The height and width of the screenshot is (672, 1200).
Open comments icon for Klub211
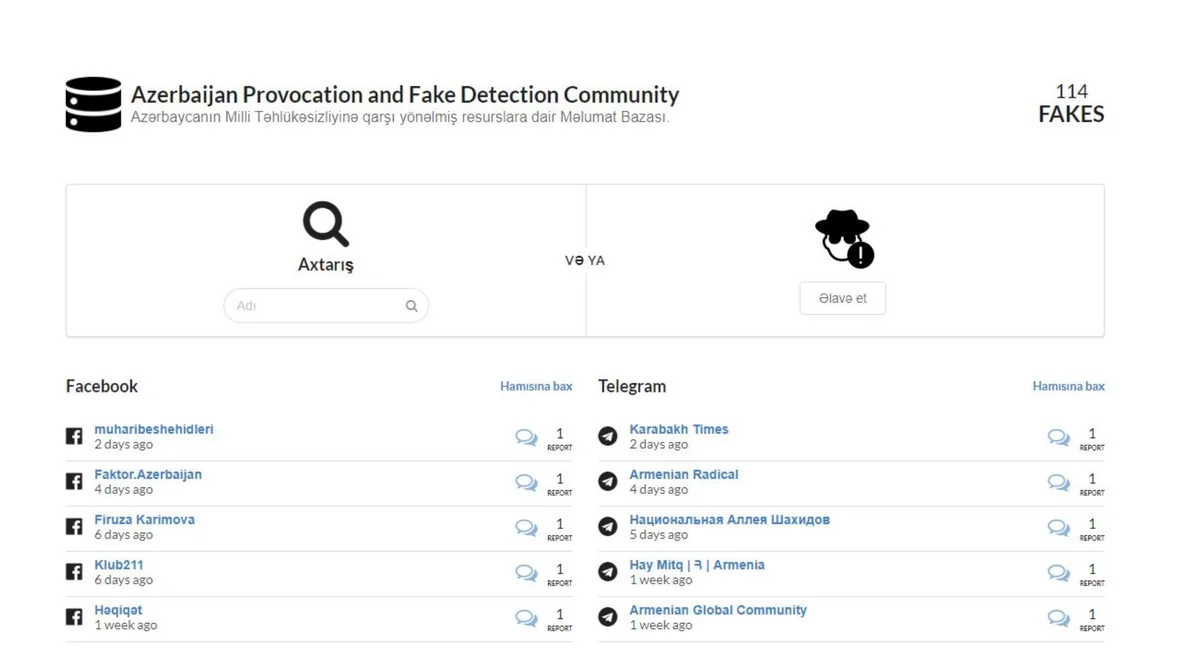[526, 572]
